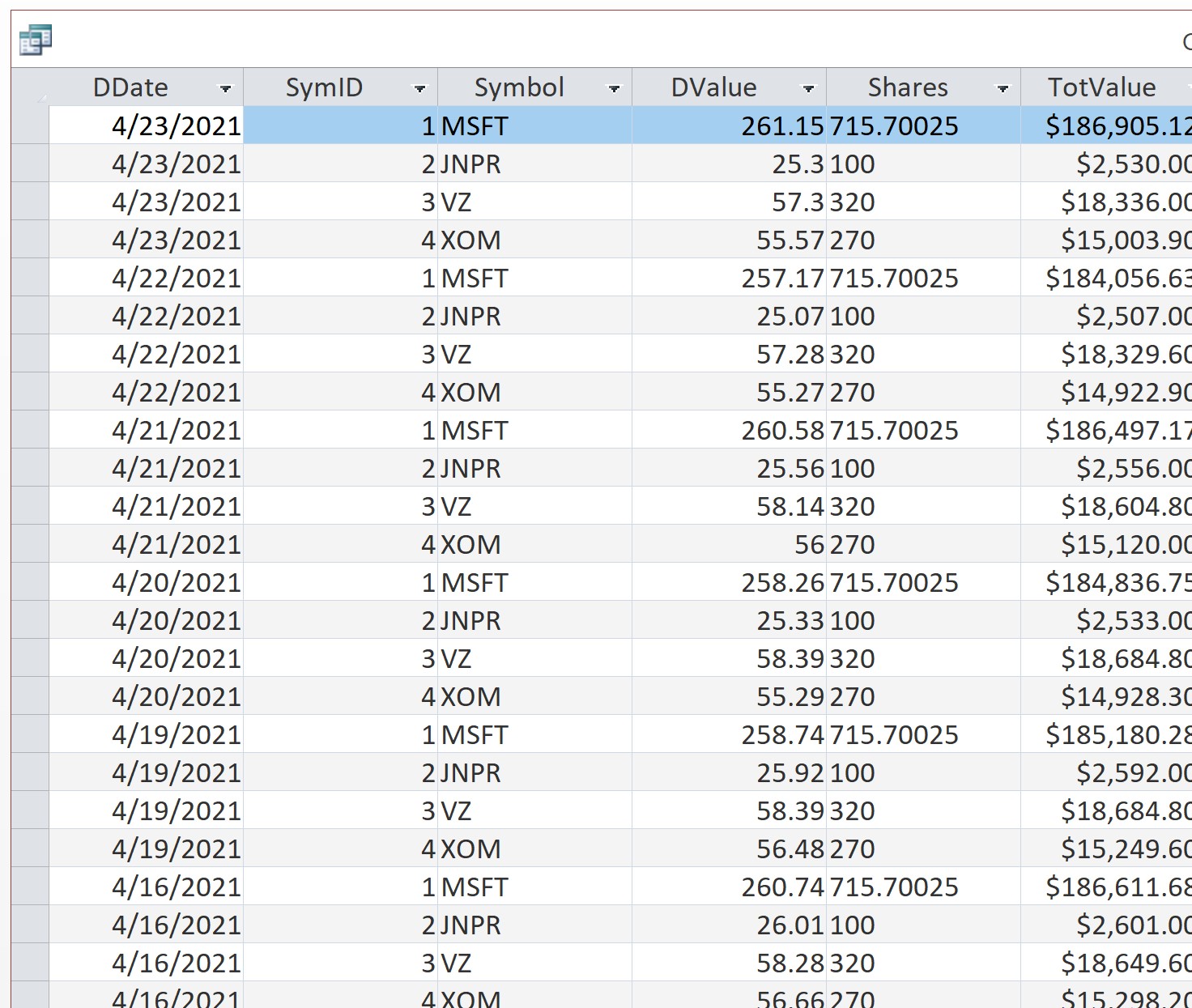1192x1008 pixels.
Task: Click TotValue cell $18,604.80
Action: click(x=1106, y=506)
